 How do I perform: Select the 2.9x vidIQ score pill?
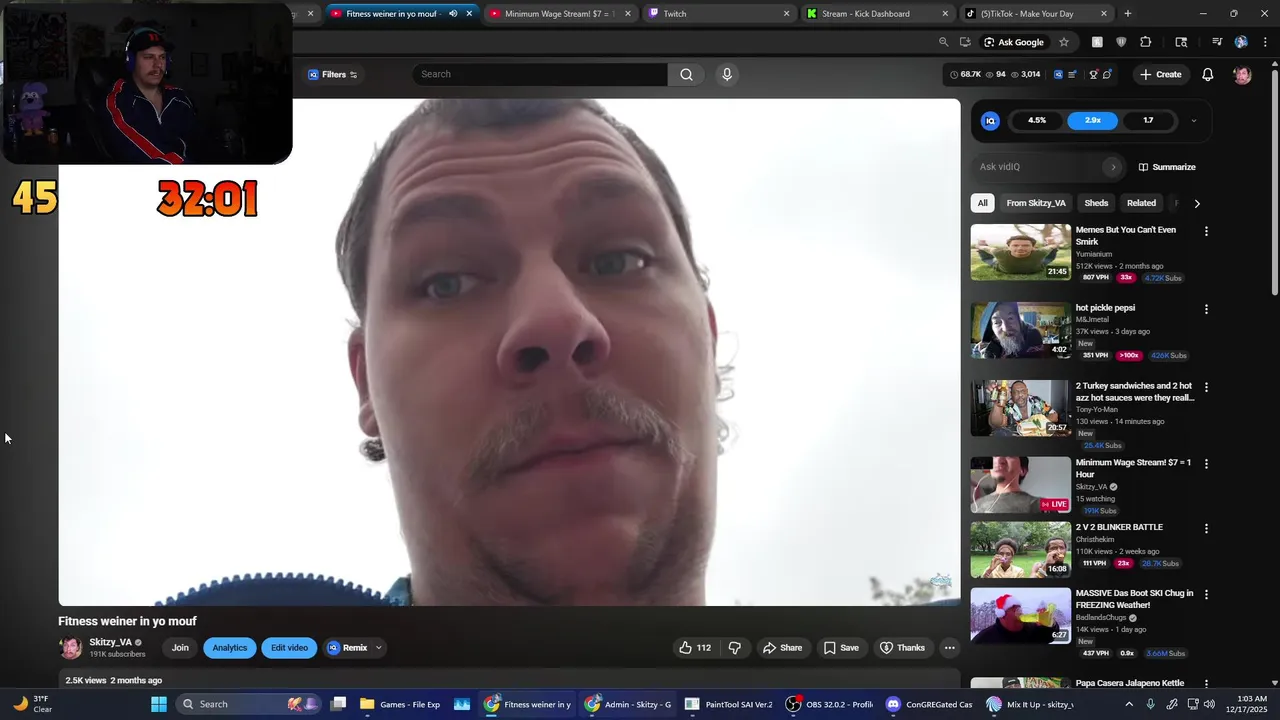1092,120
